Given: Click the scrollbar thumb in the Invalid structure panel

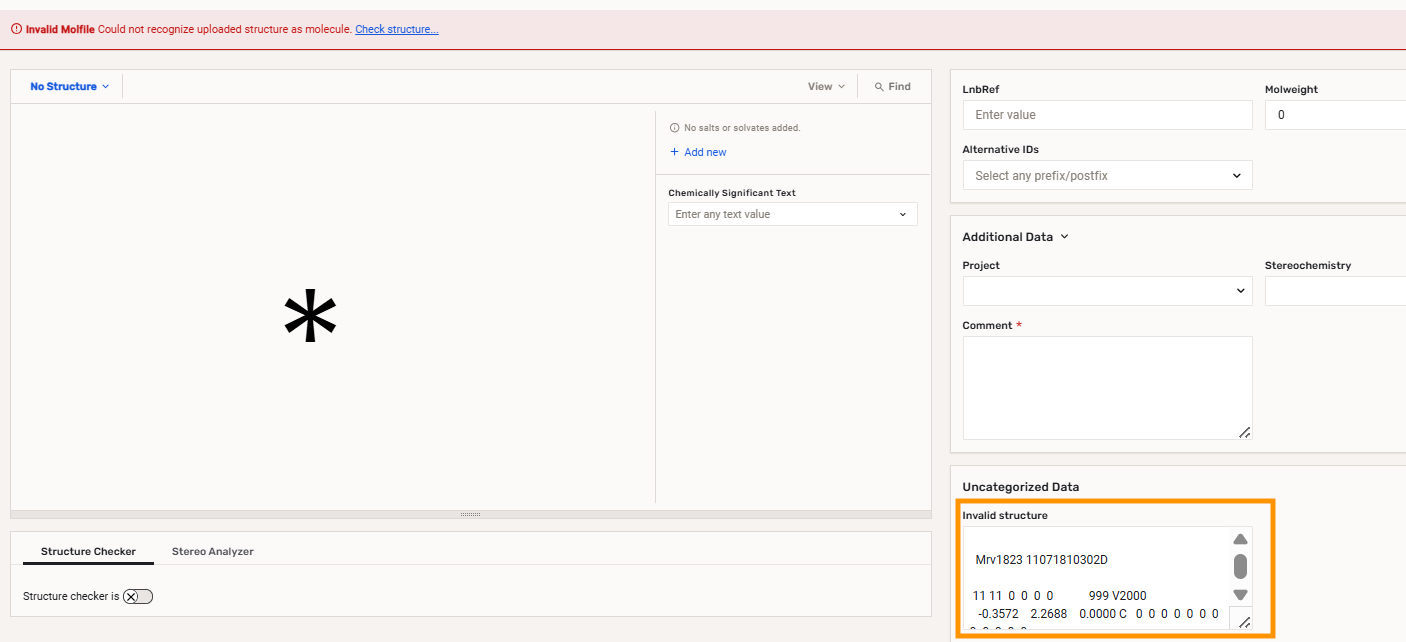Looking at the screenshot, I should click(x=1240, y=566).
